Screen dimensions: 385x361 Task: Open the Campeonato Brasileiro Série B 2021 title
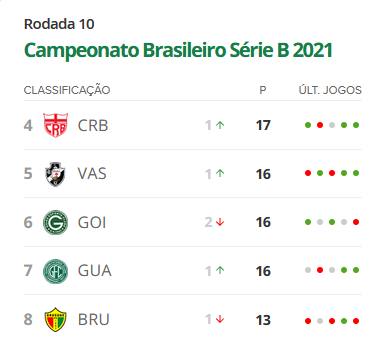coord(178,50)
